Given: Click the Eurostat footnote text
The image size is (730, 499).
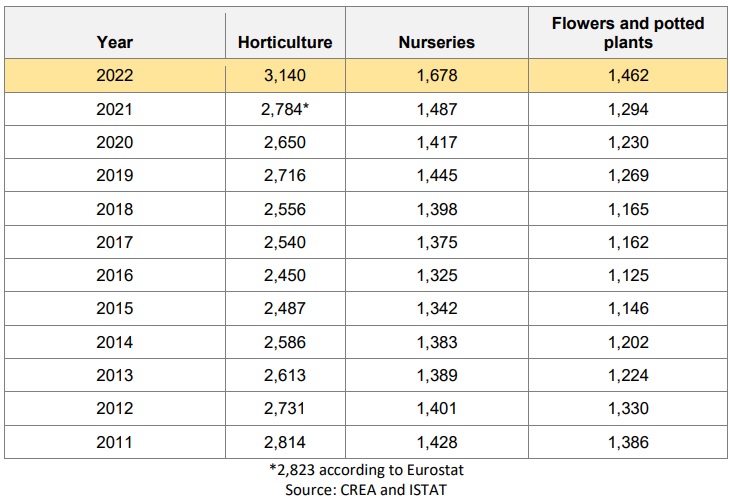Looking at the screenshot, I should (366, 470).
